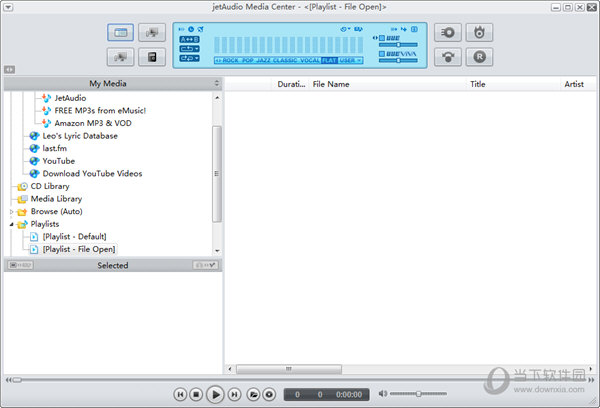The image size is (600, 408).
Task: Click the toolbar mode button with music player icon
Action: [152, 57]
